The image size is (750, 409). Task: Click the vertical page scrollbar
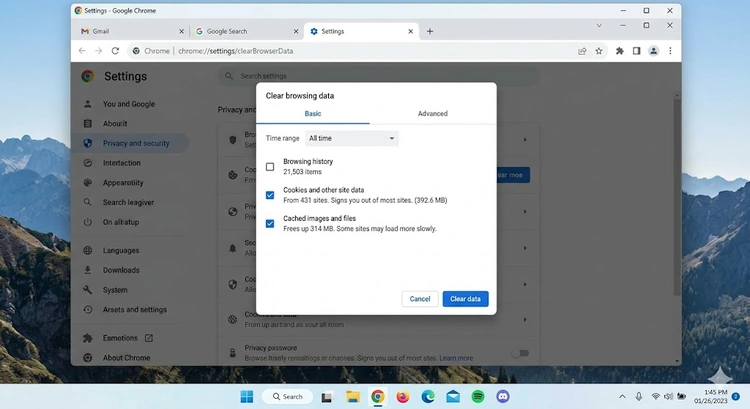click(677, 196)
